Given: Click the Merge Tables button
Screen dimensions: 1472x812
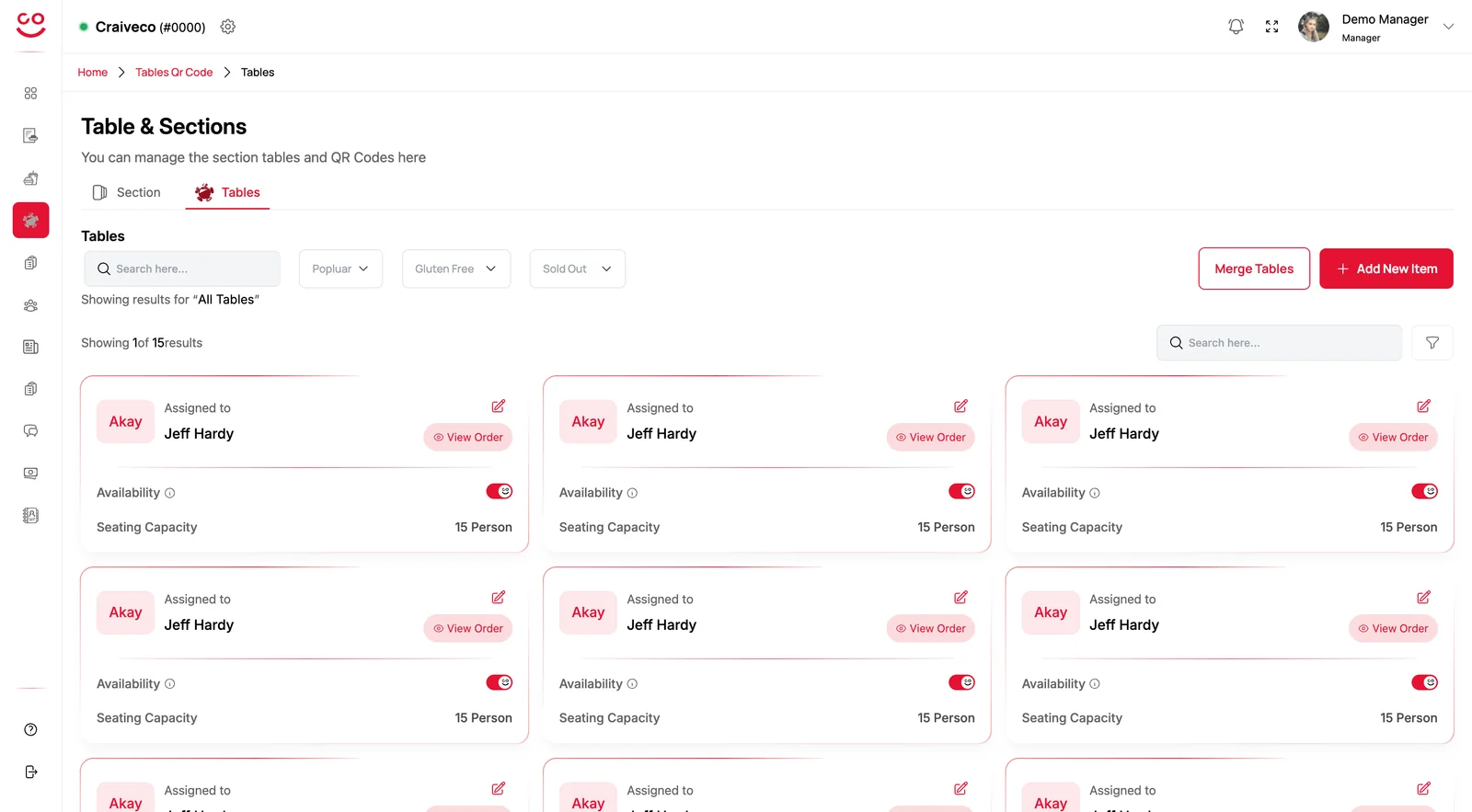Looking at the screenshot, I should (x=1254, y=269).
